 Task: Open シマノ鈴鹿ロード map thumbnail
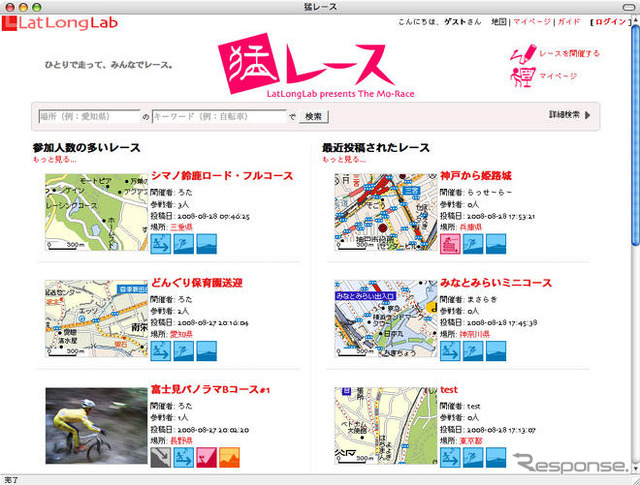tap(96, 212)
